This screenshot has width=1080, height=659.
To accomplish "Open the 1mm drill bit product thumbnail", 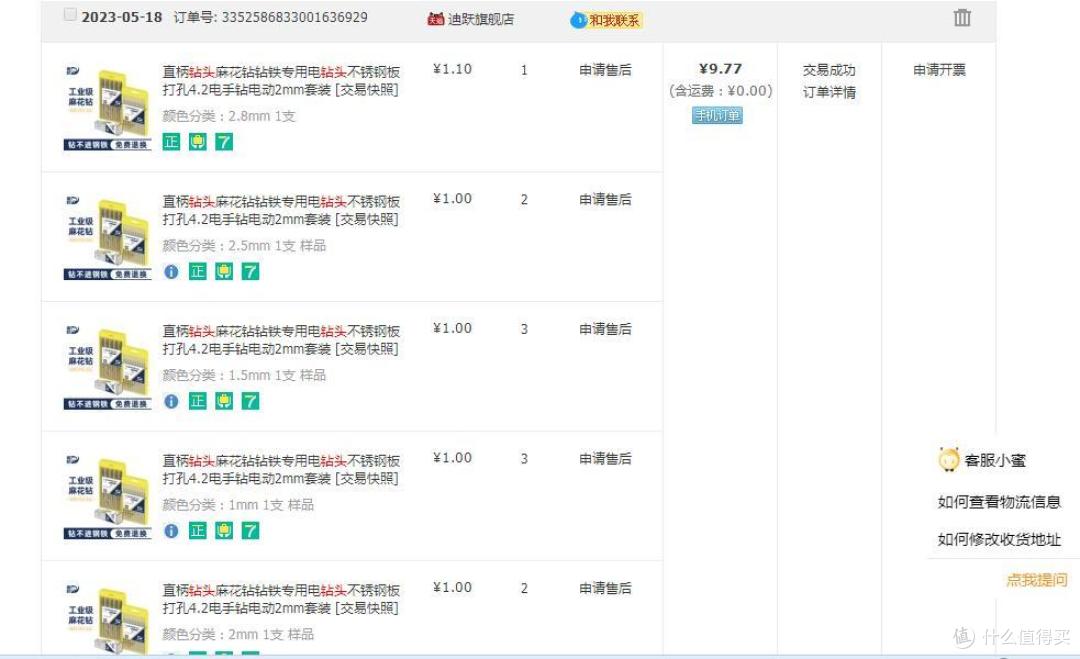I will (x=107, y=496).
